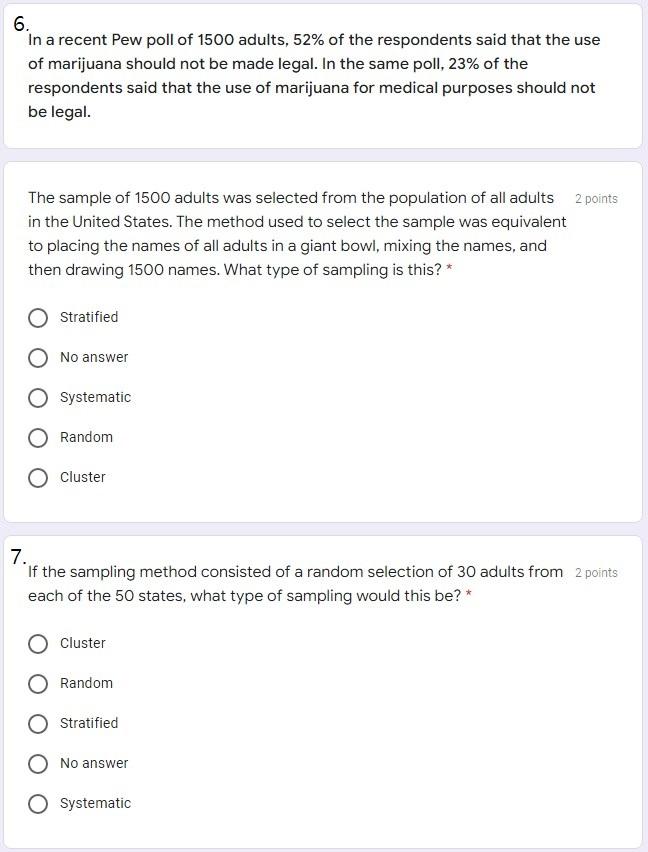The image size is (648, 852).
Task: Click the number 6 heading
Action: pos(16,18)
